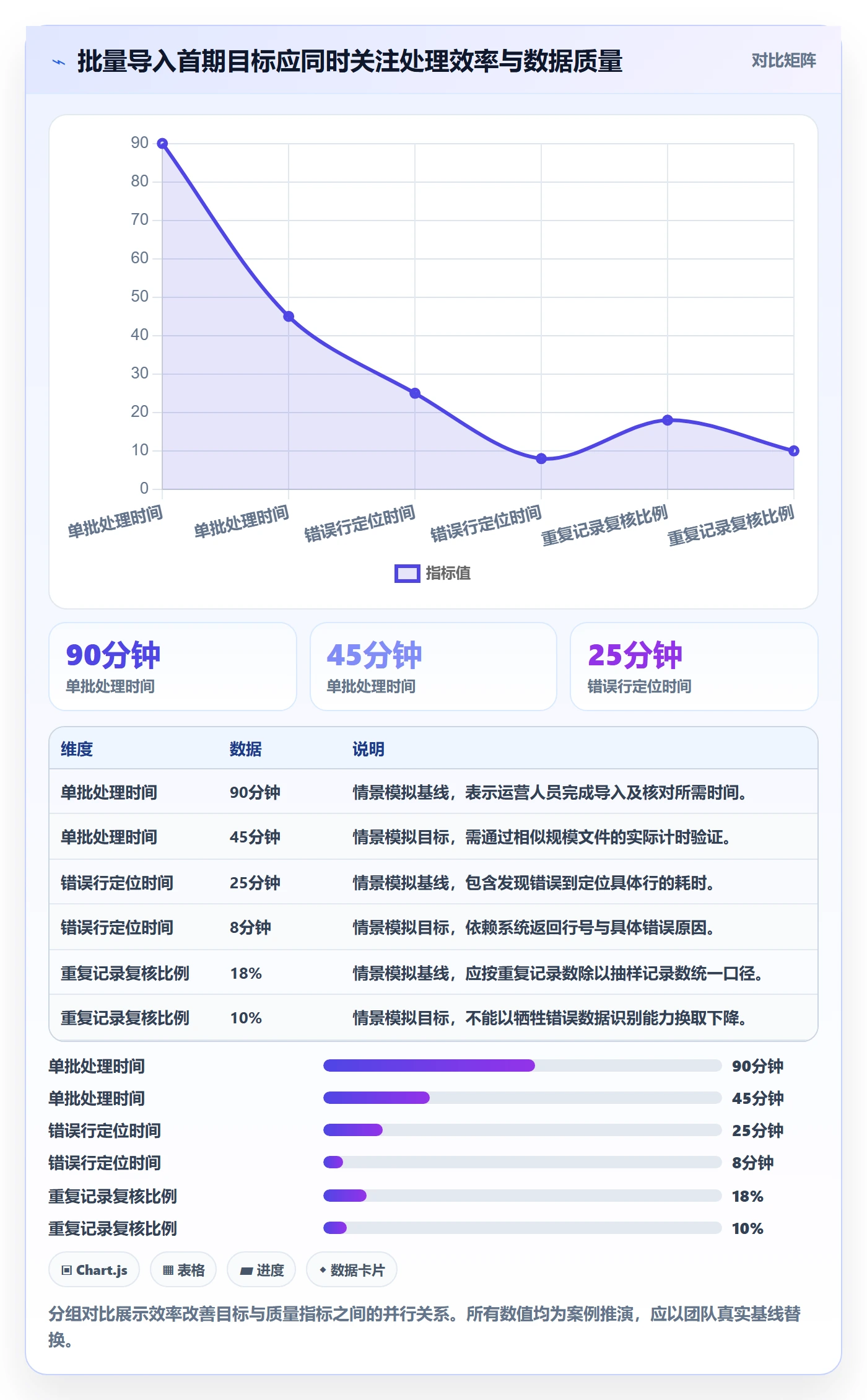867x1400 pixels.
Task: Click the progress bar for 8分钟
Action: [x=523, y=1162]
